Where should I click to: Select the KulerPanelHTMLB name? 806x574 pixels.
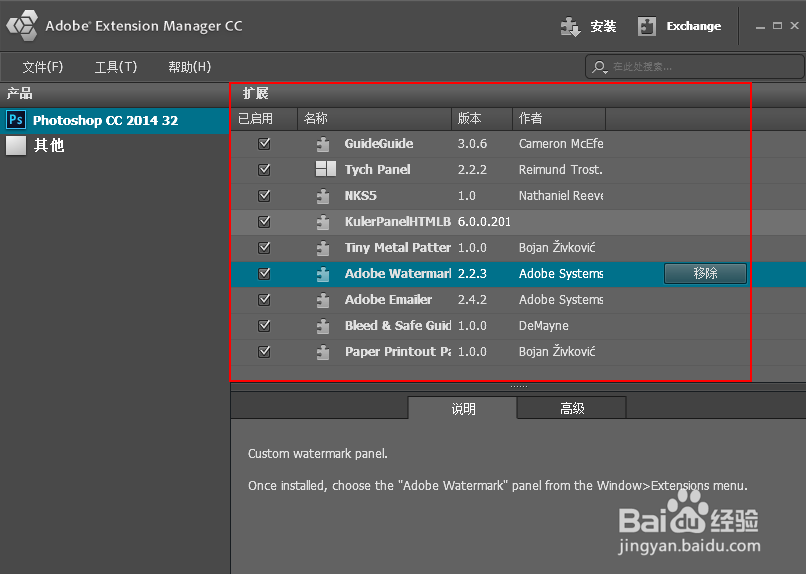coord(397,221)
